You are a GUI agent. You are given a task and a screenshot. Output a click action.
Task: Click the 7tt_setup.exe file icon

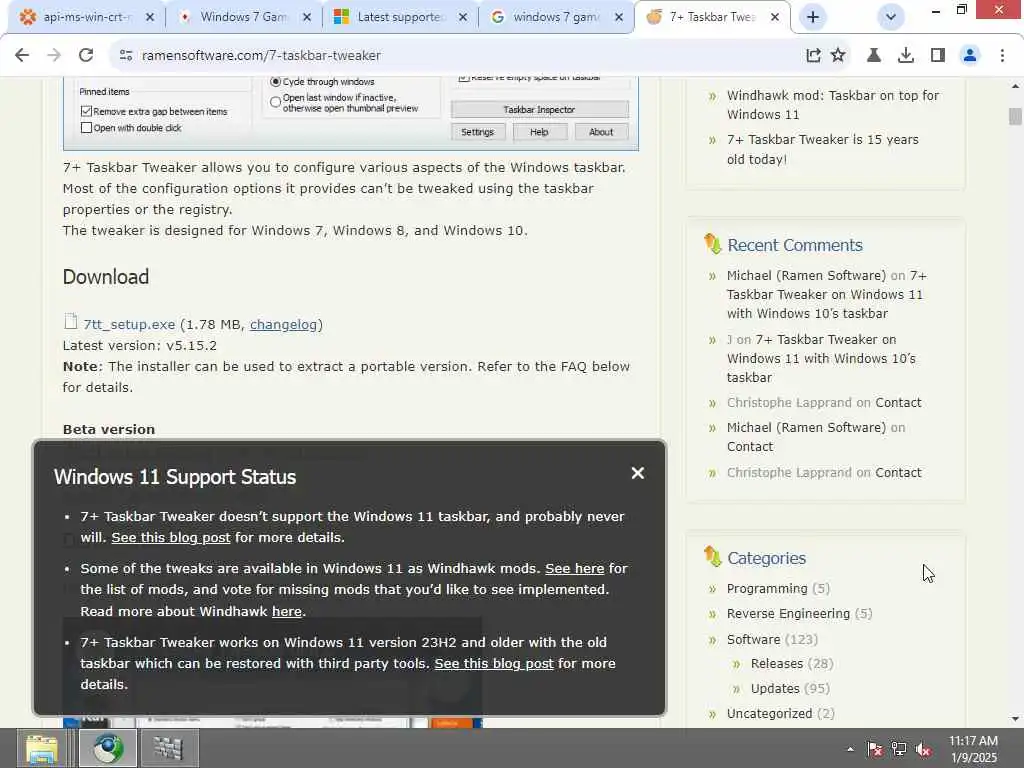(71, 321)
